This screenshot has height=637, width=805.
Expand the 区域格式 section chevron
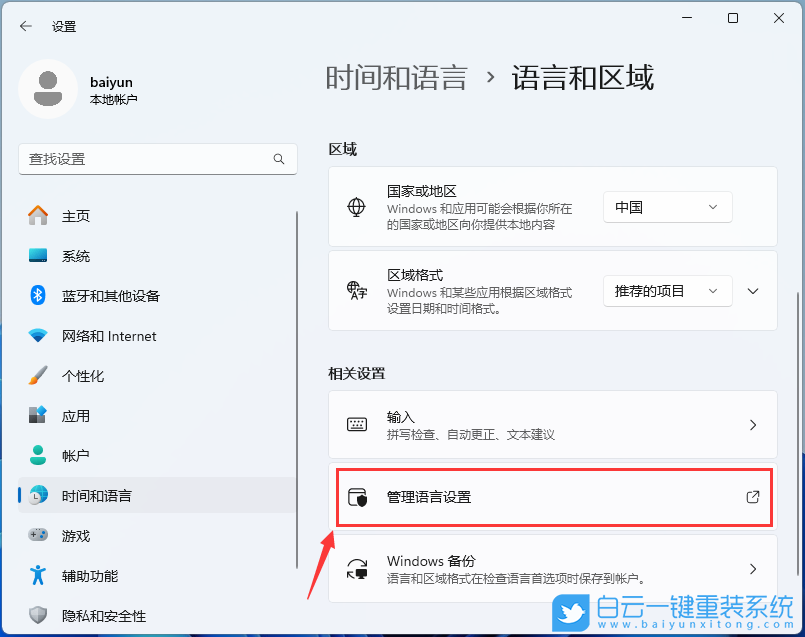[x=752, y=291]
